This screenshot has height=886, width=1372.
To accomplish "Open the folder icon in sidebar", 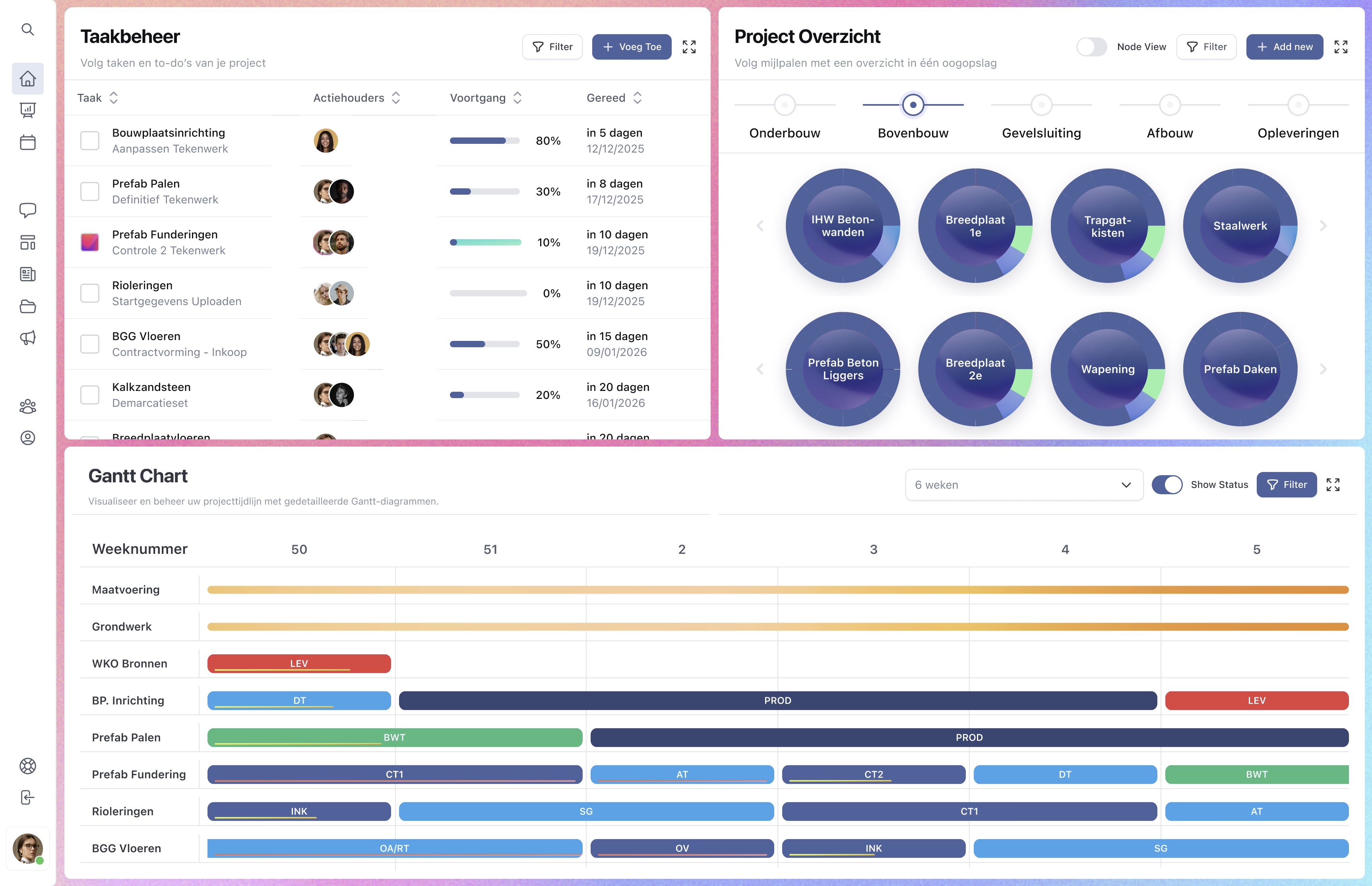I will click(28, 306).
